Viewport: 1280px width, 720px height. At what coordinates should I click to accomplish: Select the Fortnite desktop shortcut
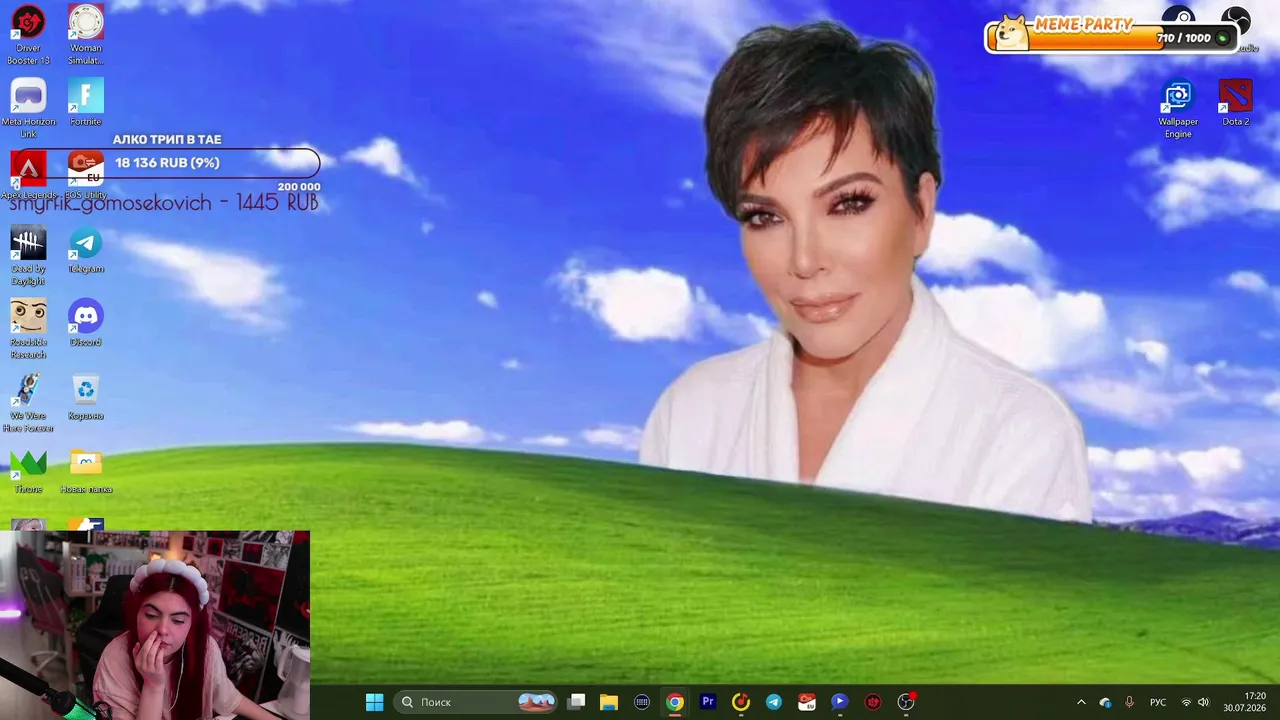(x=86, y=102)
